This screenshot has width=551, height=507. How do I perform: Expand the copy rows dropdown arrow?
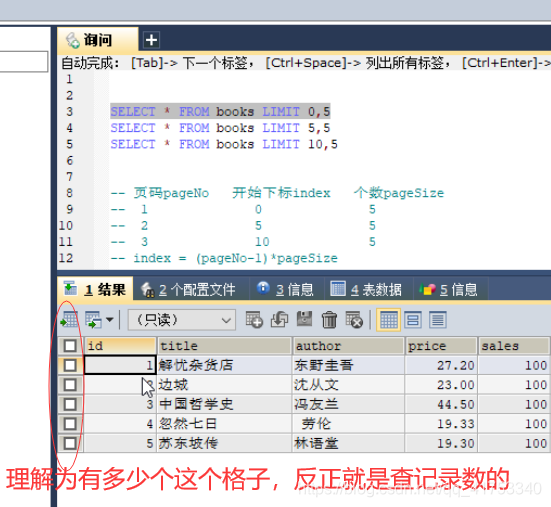click(x=110, y=320)
